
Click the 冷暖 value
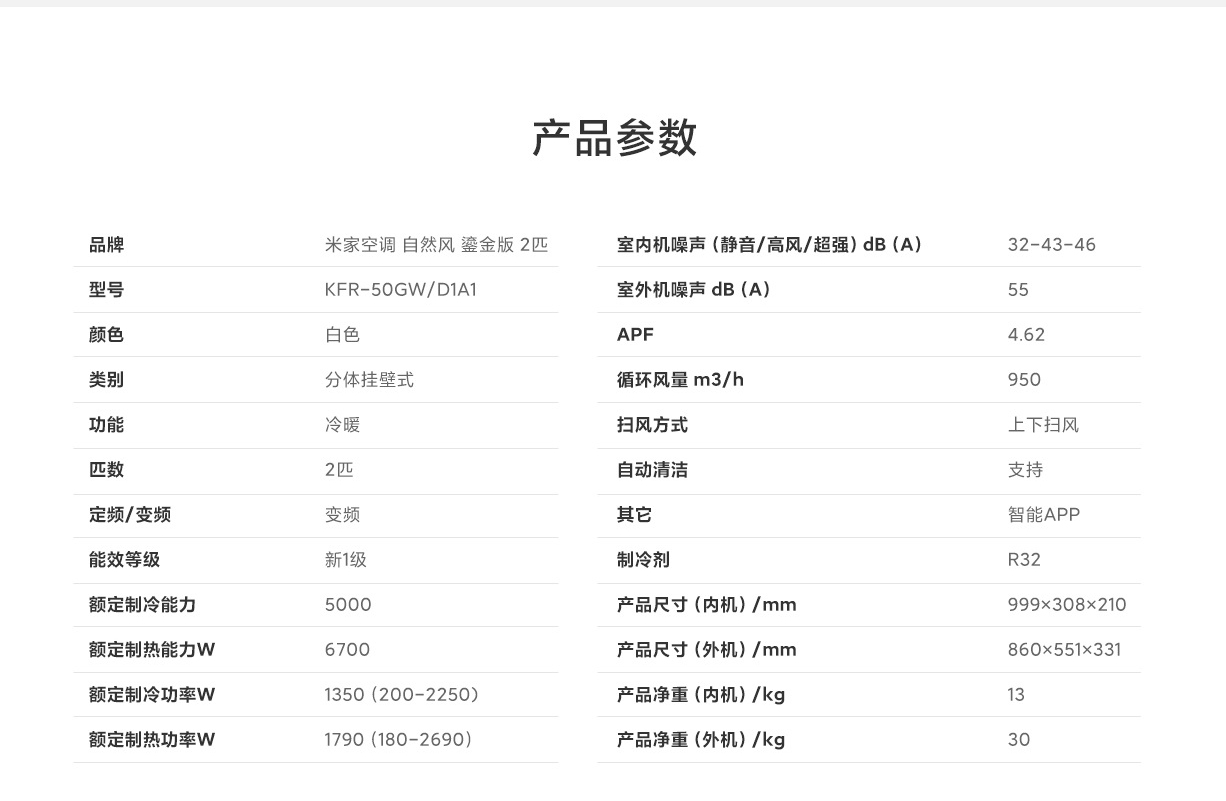click(x=342, y=425)
